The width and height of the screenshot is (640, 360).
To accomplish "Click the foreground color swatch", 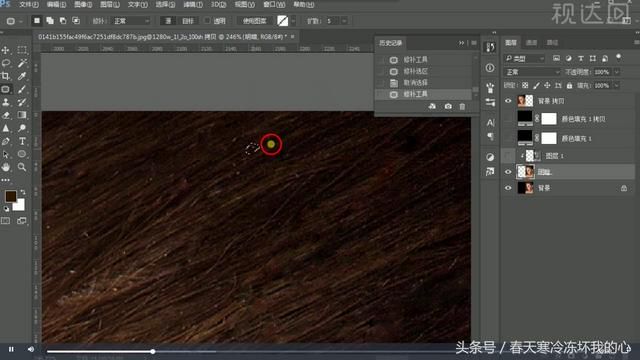I will pyautogui.click(x=10, y=196).
